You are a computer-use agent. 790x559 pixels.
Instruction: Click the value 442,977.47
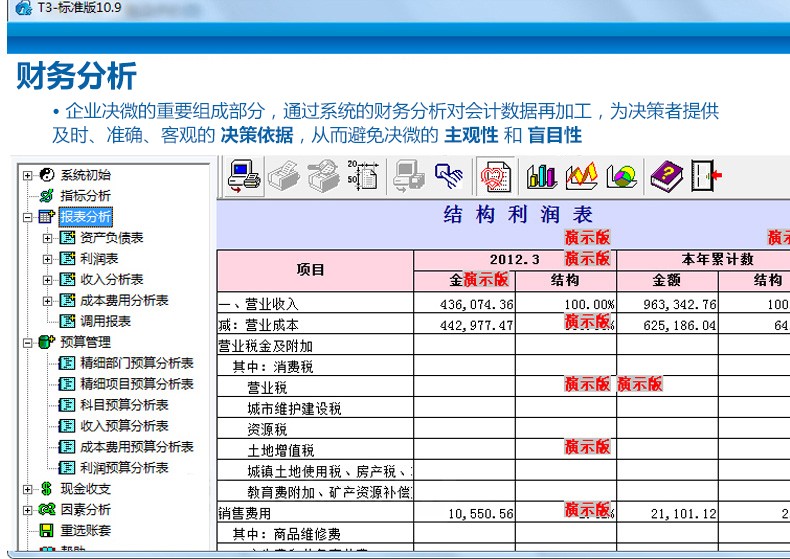[477, 326]
